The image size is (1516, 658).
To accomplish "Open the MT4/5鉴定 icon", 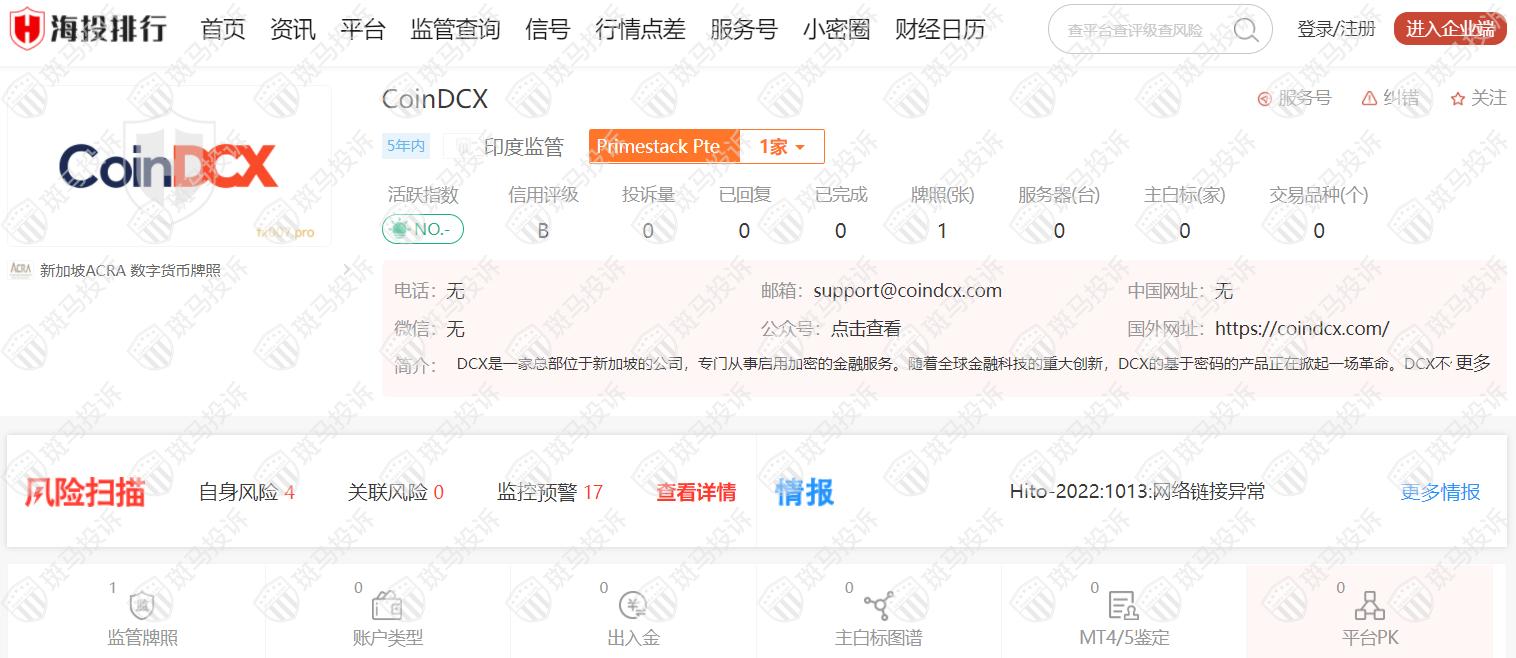I will pyautogui.click(x=1123, y=606).
